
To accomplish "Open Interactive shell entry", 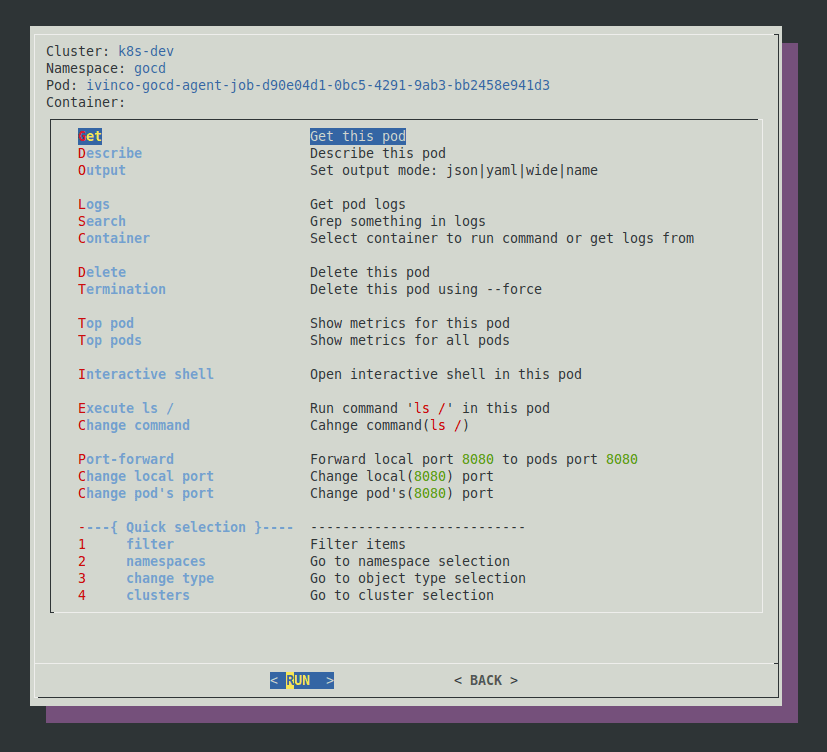I will point(146,374).
